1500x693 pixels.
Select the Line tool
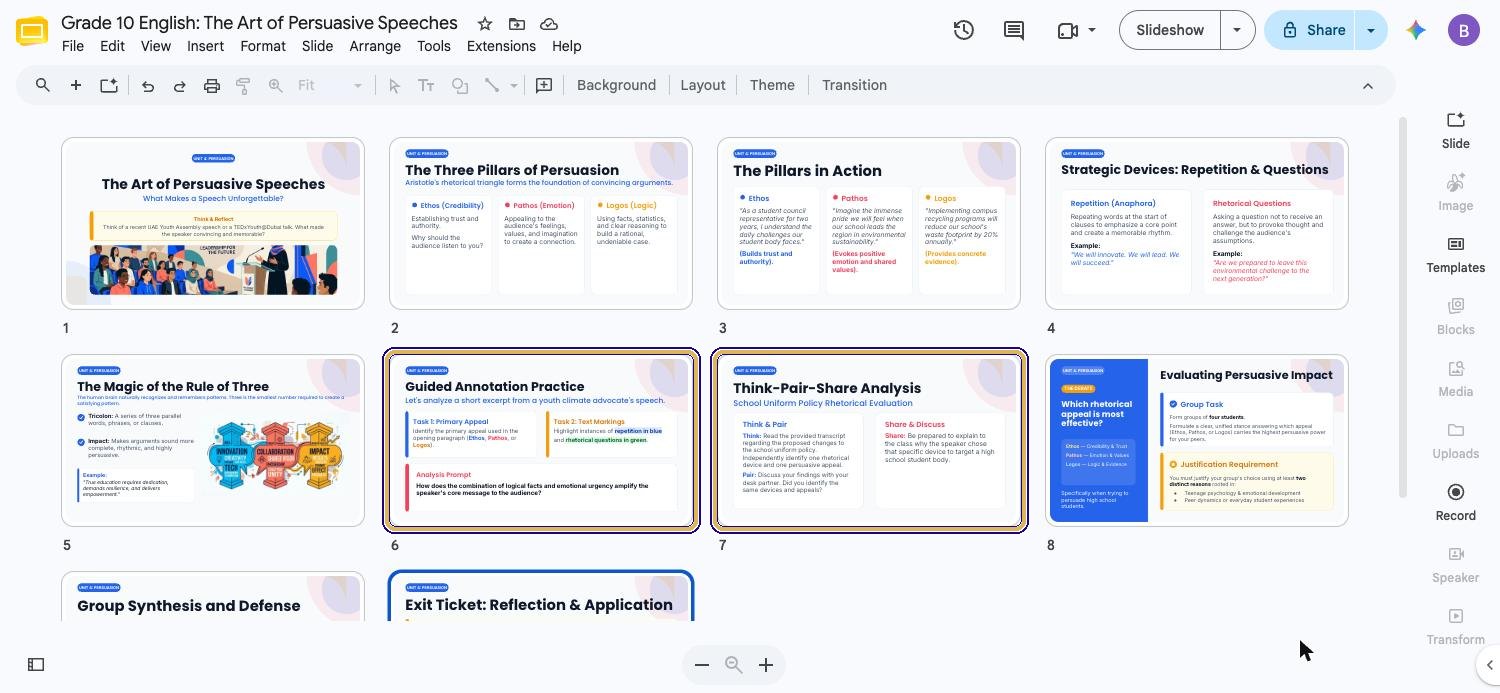[492, 85]
